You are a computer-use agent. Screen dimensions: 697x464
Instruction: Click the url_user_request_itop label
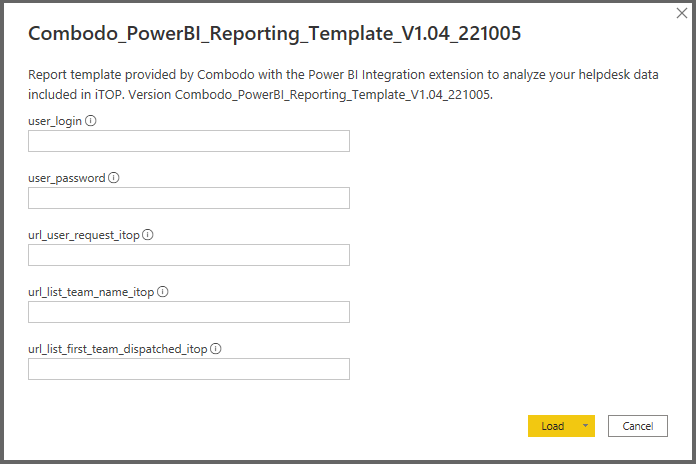click(84, 235)
